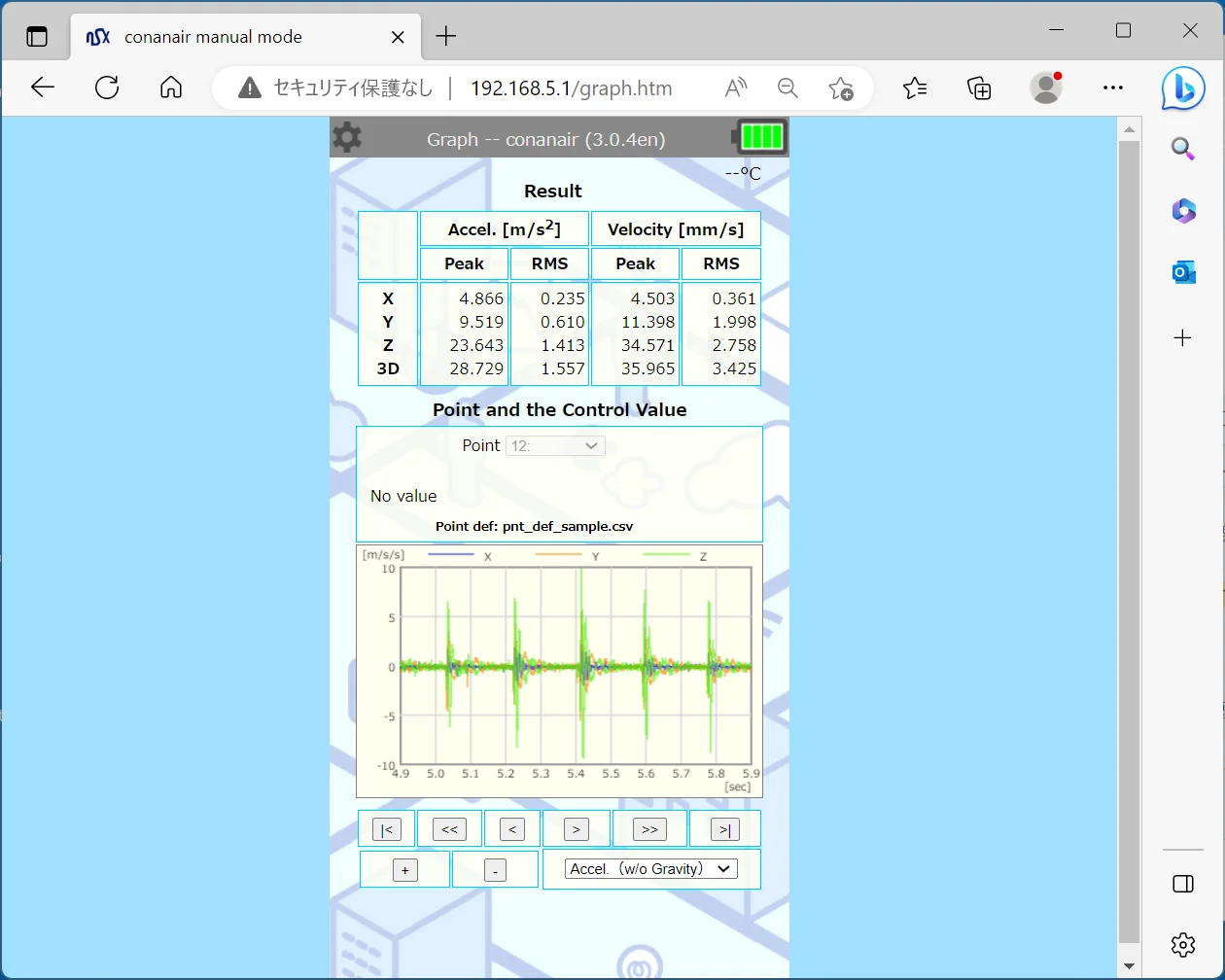Toggle the Y series legend entry
The height and width of the screenshot is (980, 1225).
point(568,556)
